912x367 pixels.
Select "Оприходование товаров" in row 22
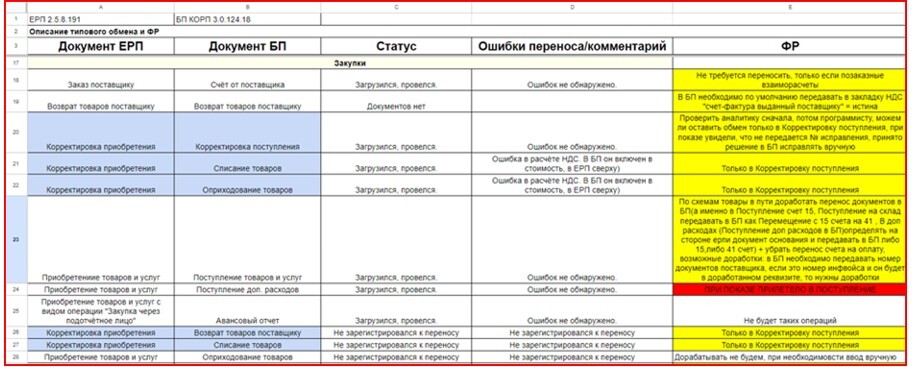coord(247,186)
